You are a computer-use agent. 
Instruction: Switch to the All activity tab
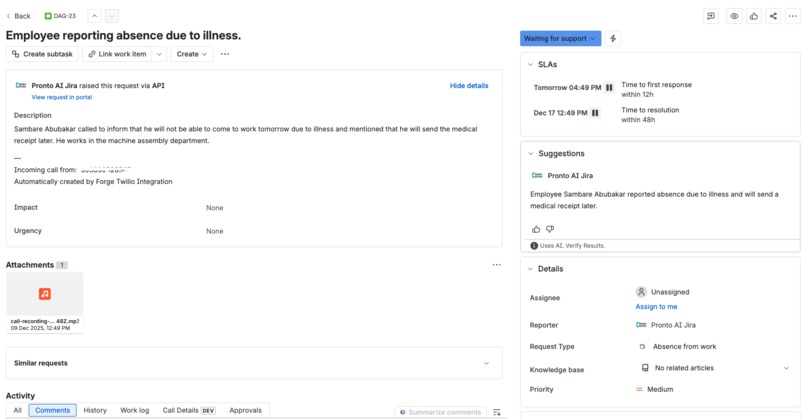(x=17, y=410)
